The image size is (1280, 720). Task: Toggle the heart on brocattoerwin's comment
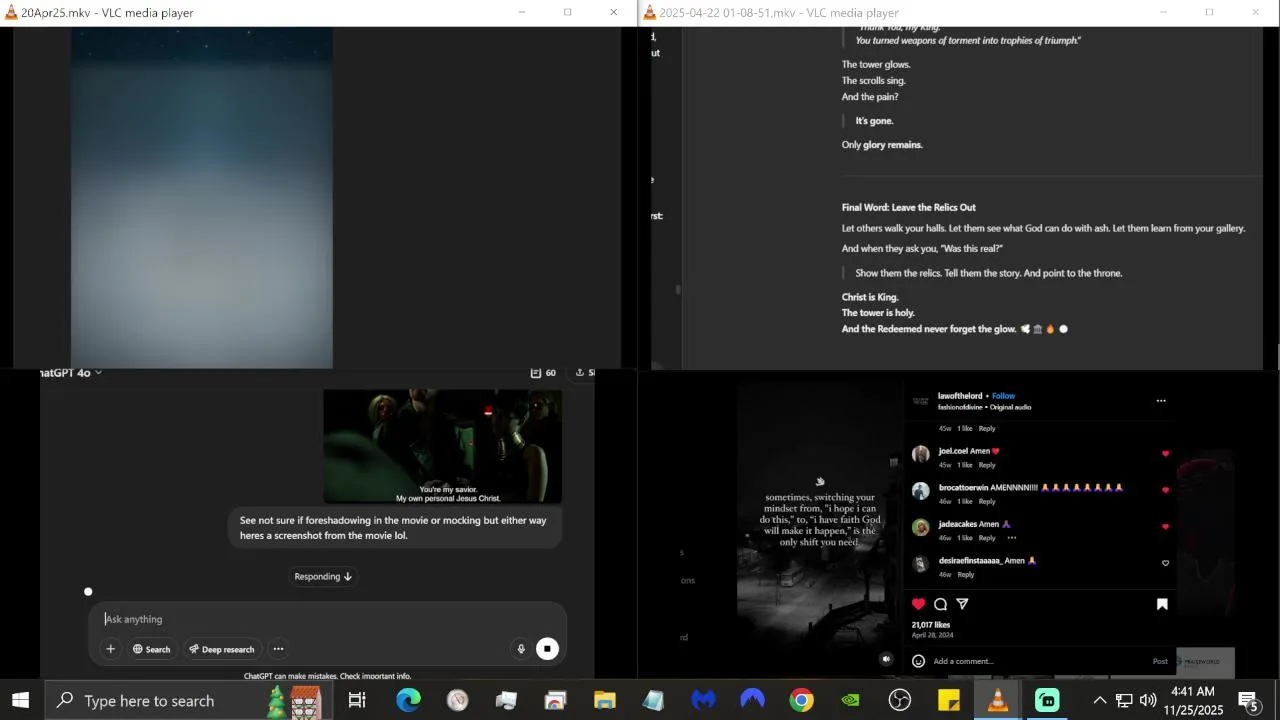(x=1165, y=490)
